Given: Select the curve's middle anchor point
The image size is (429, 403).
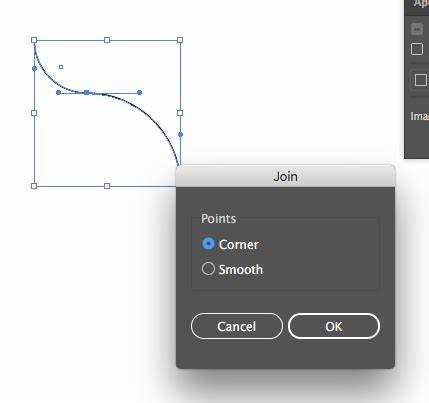Looking at the screenshot, I should coord(87,92).
